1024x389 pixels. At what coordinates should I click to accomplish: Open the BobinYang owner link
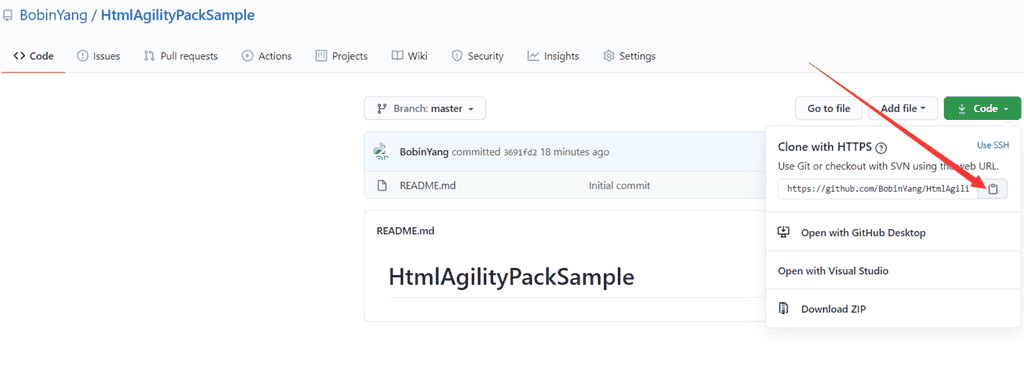pyautogui.click(x=54, y=16)
